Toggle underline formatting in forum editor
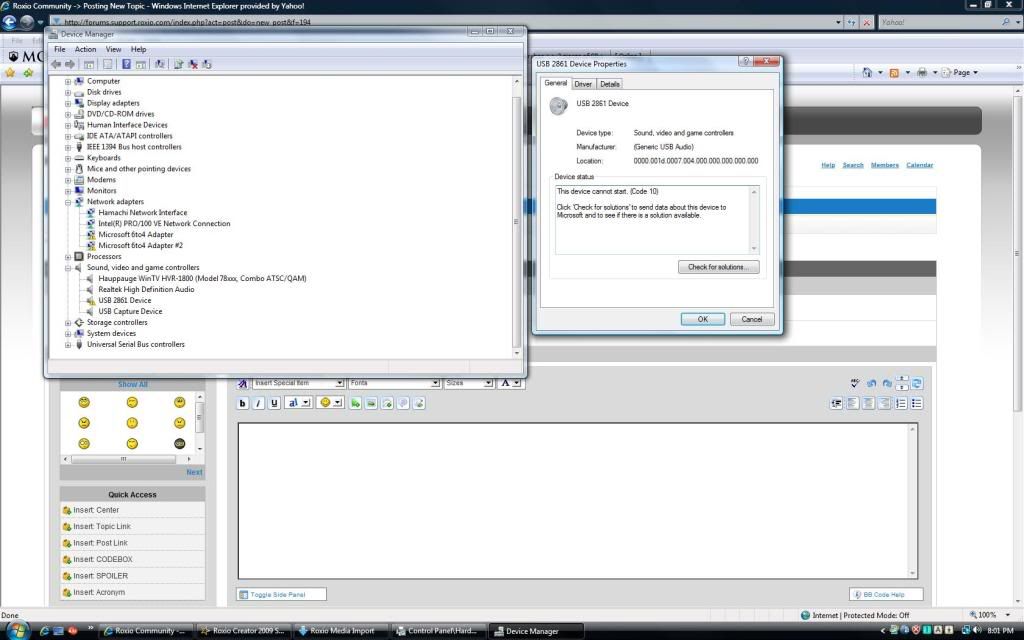1024x640 pixels. click(274, 403)
